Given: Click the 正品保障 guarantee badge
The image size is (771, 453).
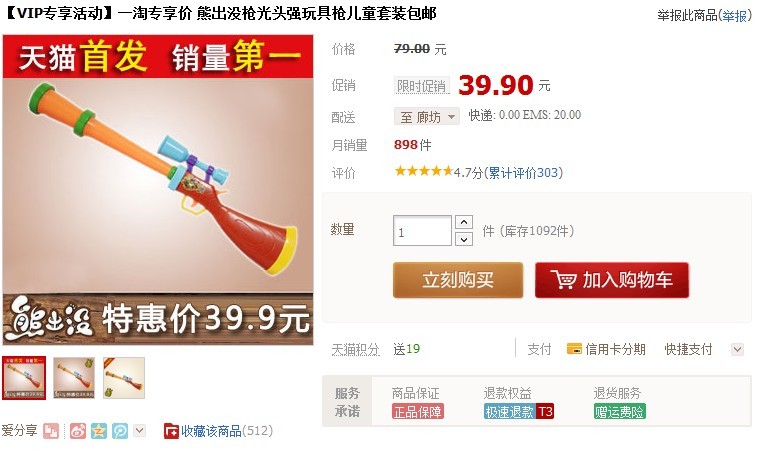Looking at the screenshot, I should (x=418, y=411).
